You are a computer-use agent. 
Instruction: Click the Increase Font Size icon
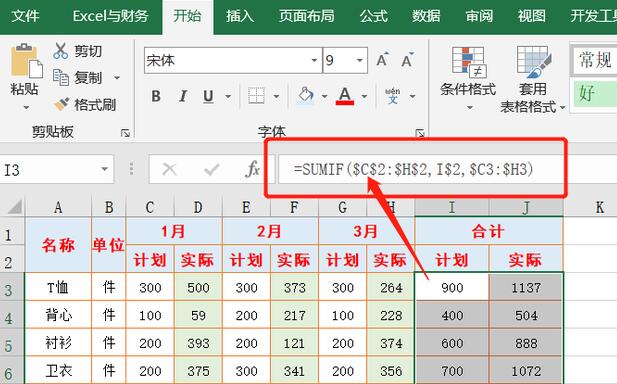(382, 60)
